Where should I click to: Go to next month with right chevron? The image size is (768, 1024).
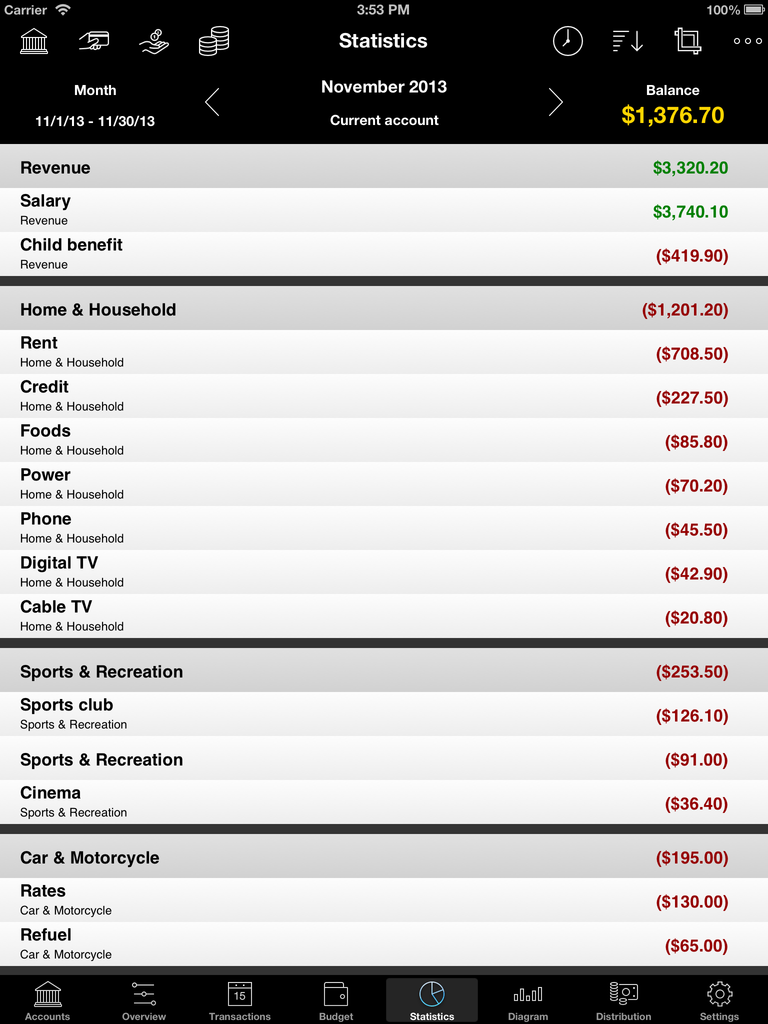click(555, 102)
